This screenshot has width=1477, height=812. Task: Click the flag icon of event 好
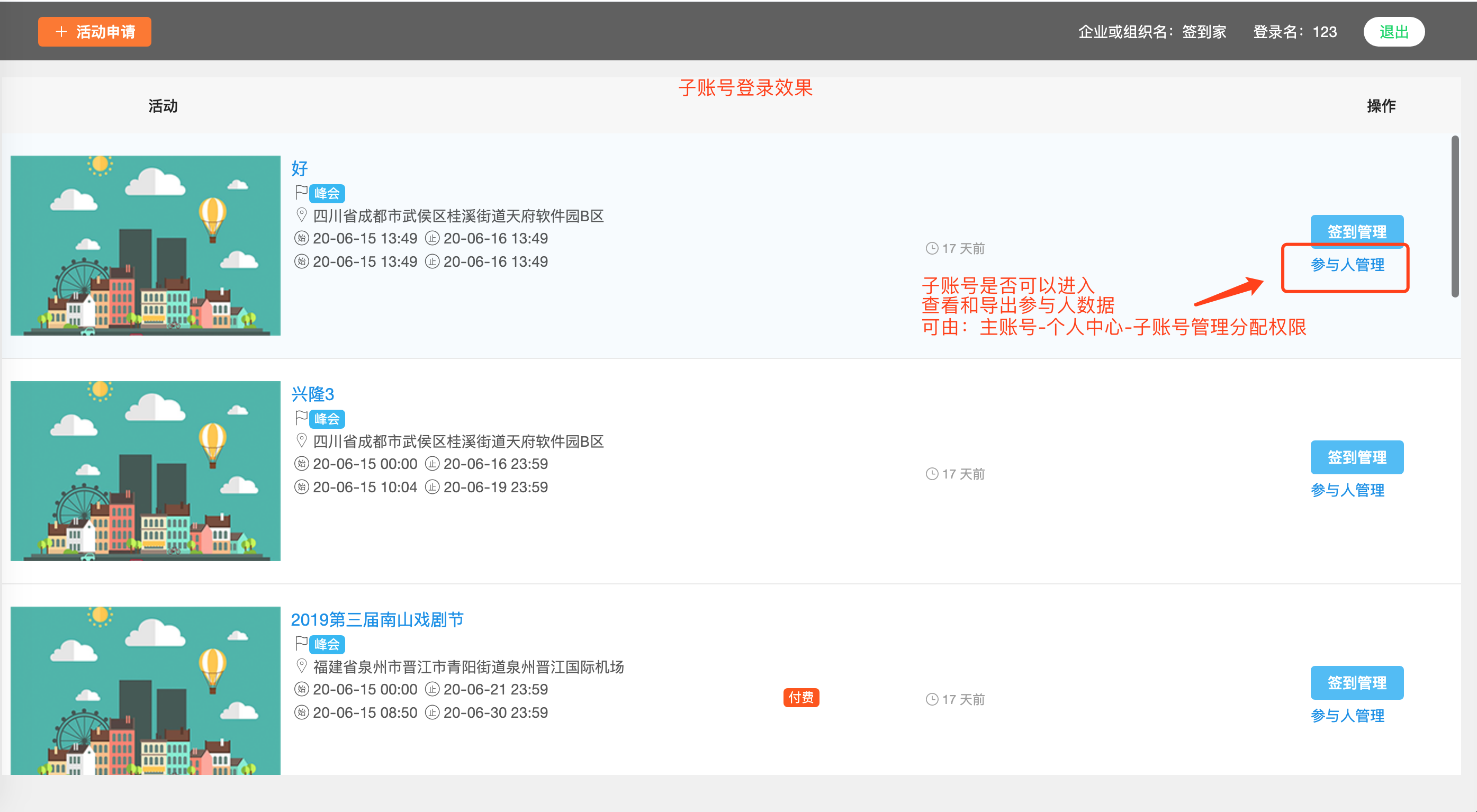(301, 192)
